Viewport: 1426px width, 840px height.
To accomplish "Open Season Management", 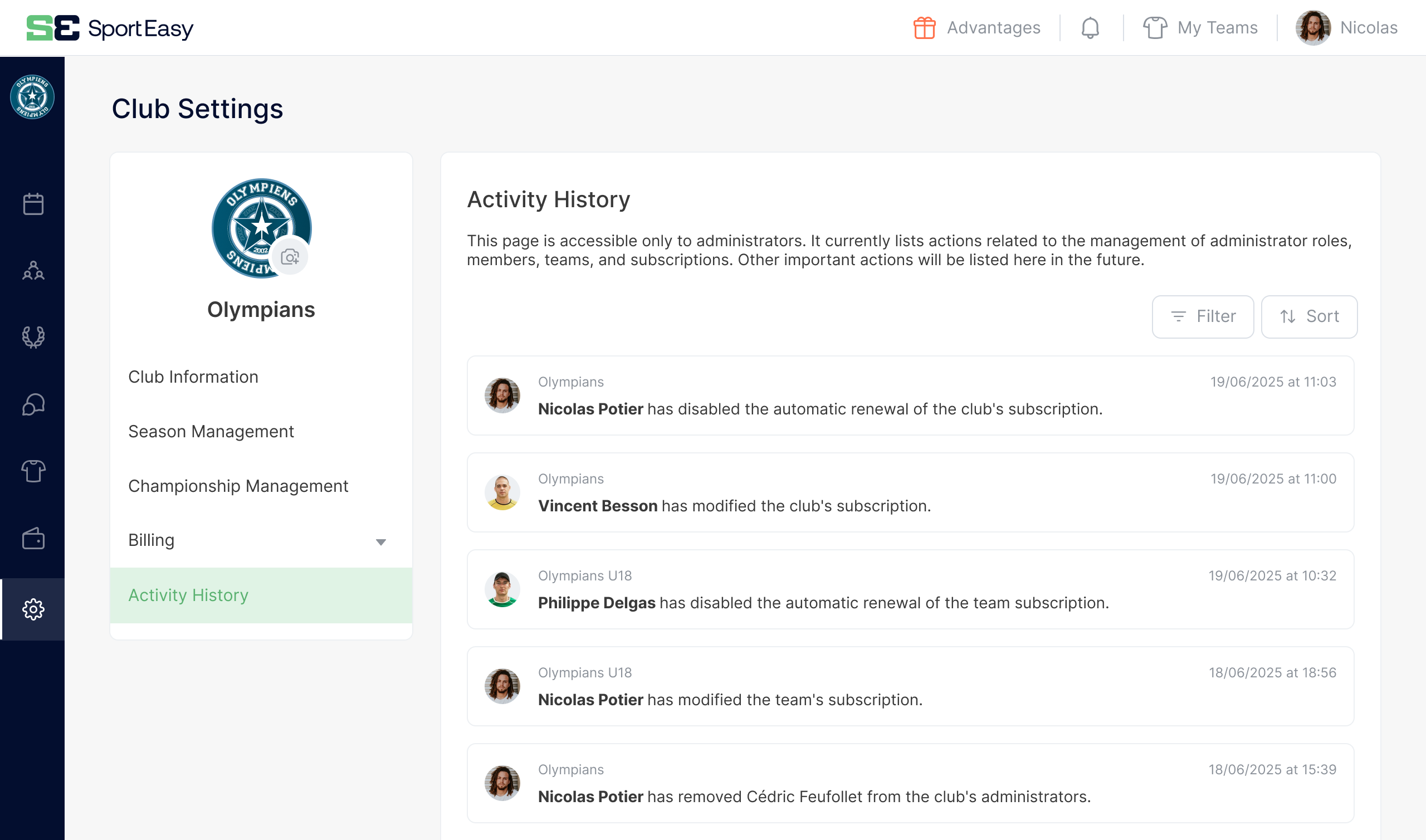I will click(211, 431).
